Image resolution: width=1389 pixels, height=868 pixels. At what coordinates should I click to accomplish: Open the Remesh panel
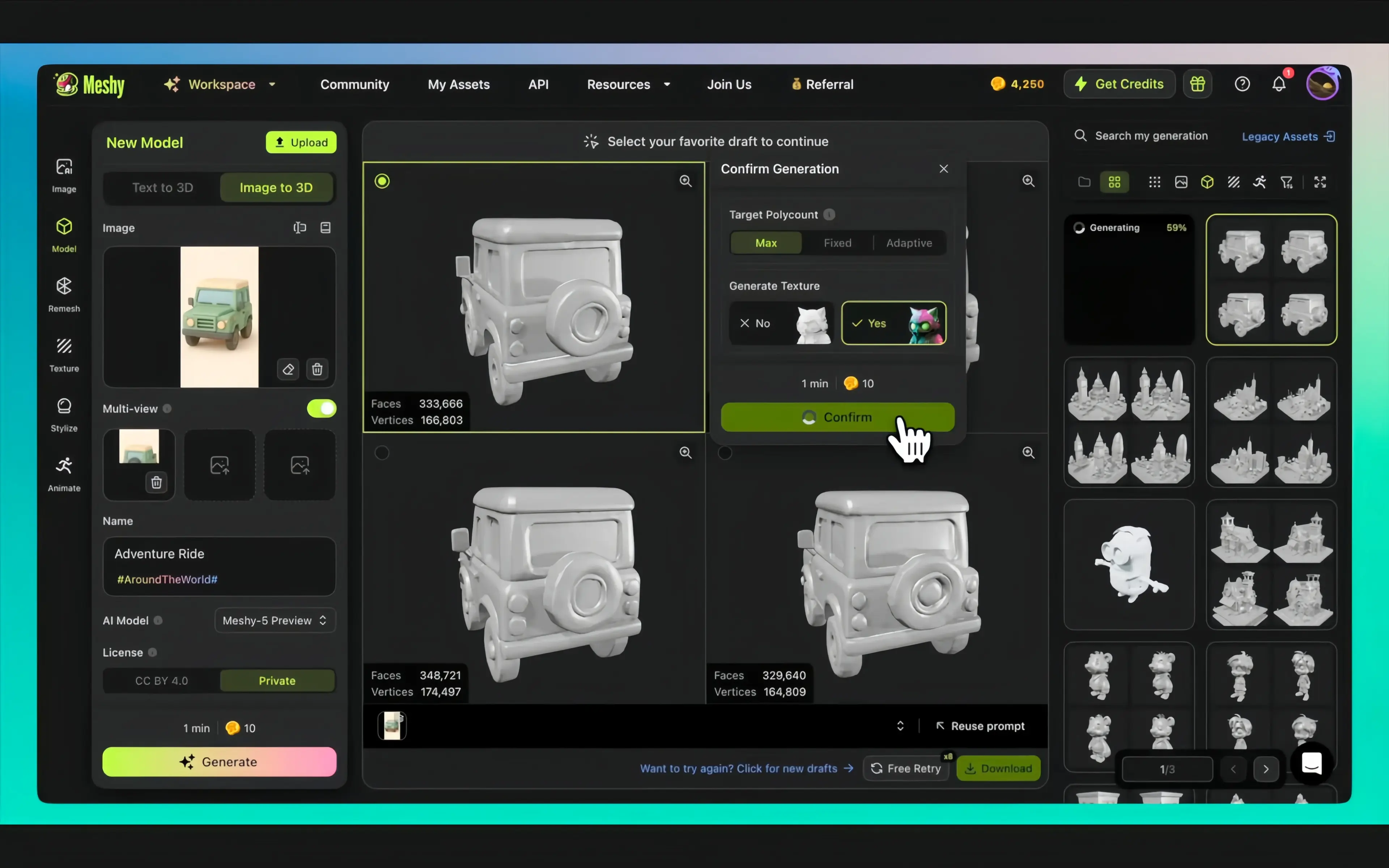pos(64,294)
